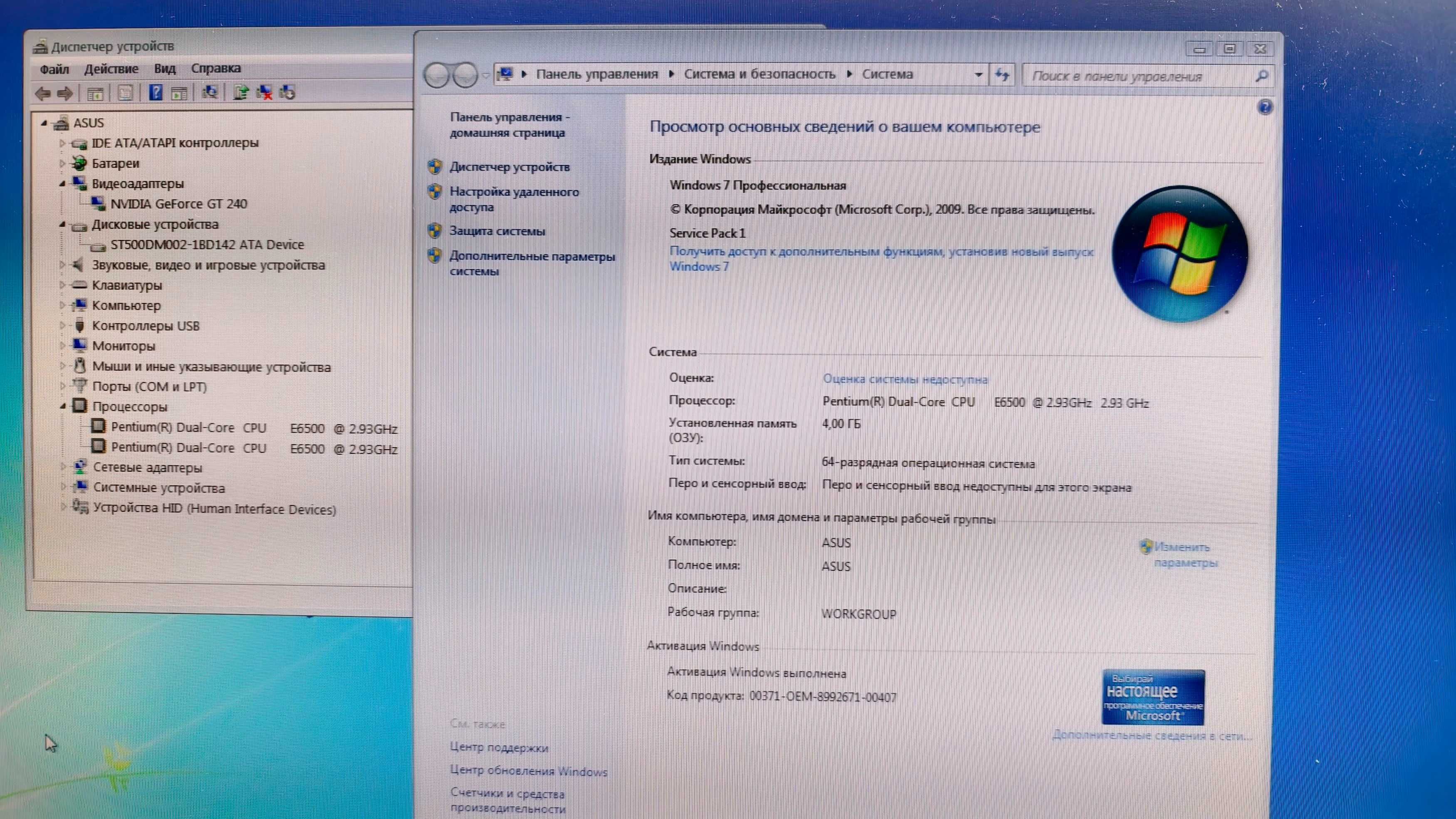1456x819 pixels.
Task: Expand the Клавиатуры node
Action: [62, 285]
